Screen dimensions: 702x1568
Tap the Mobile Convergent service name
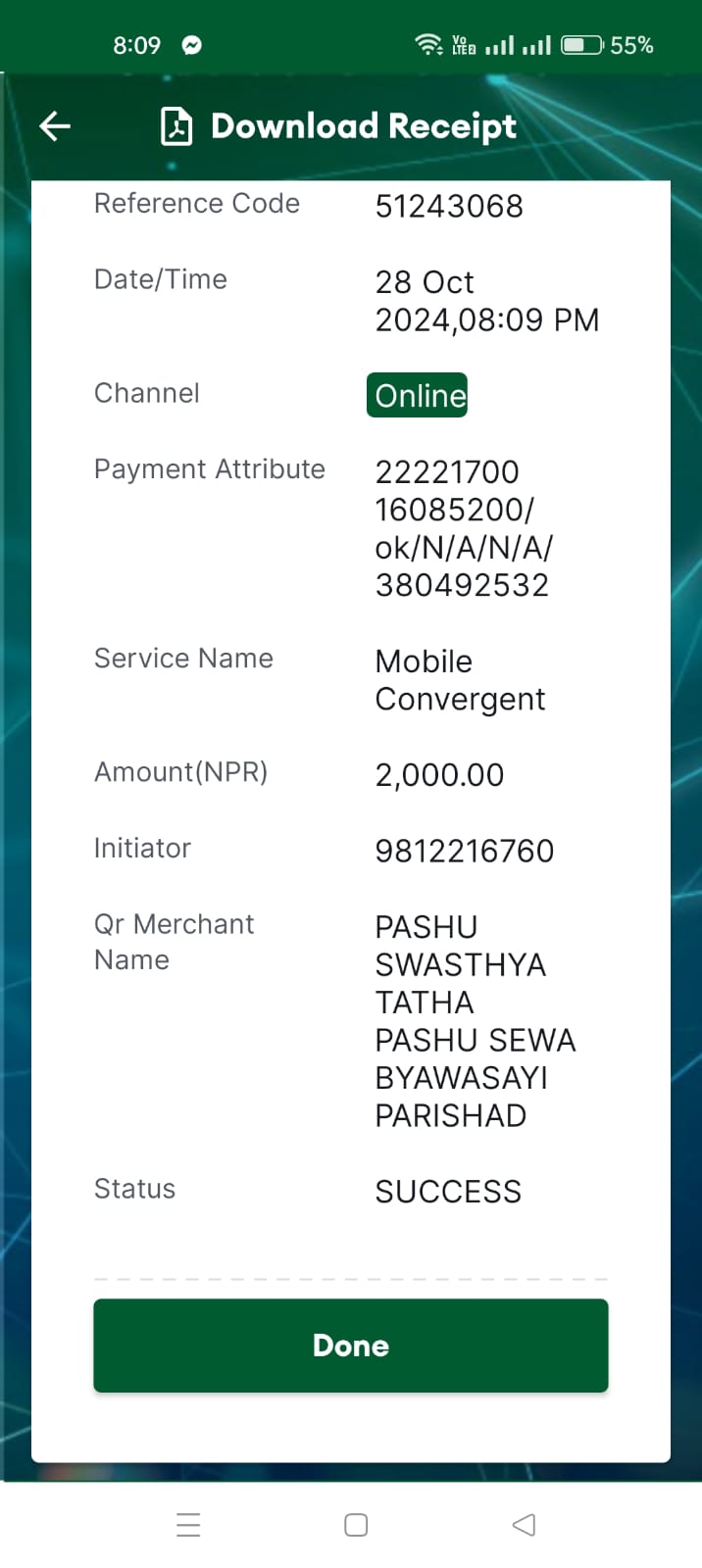[x=460, y=680]
